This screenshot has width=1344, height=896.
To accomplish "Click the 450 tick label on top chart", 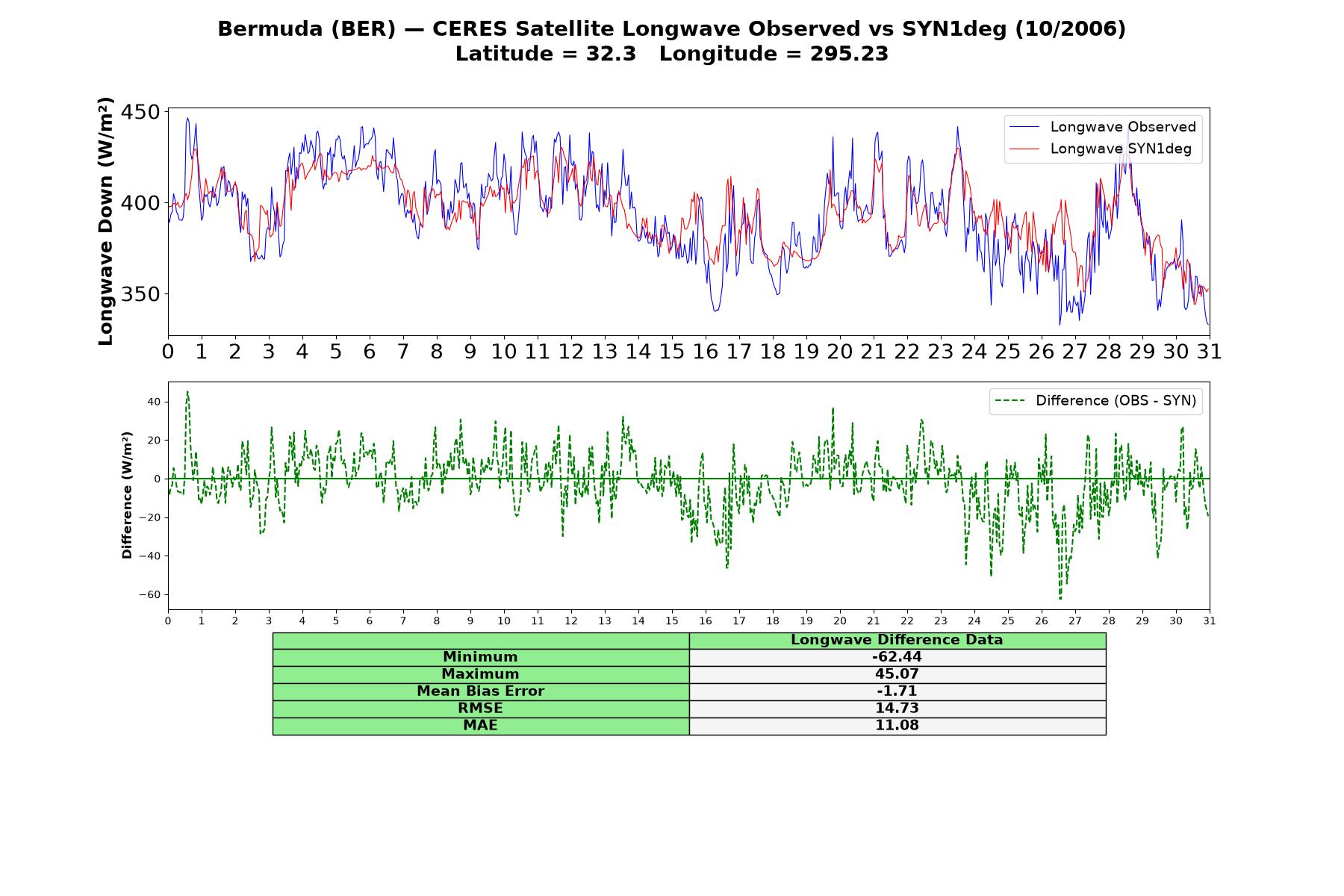I will (x=140, y=113).
